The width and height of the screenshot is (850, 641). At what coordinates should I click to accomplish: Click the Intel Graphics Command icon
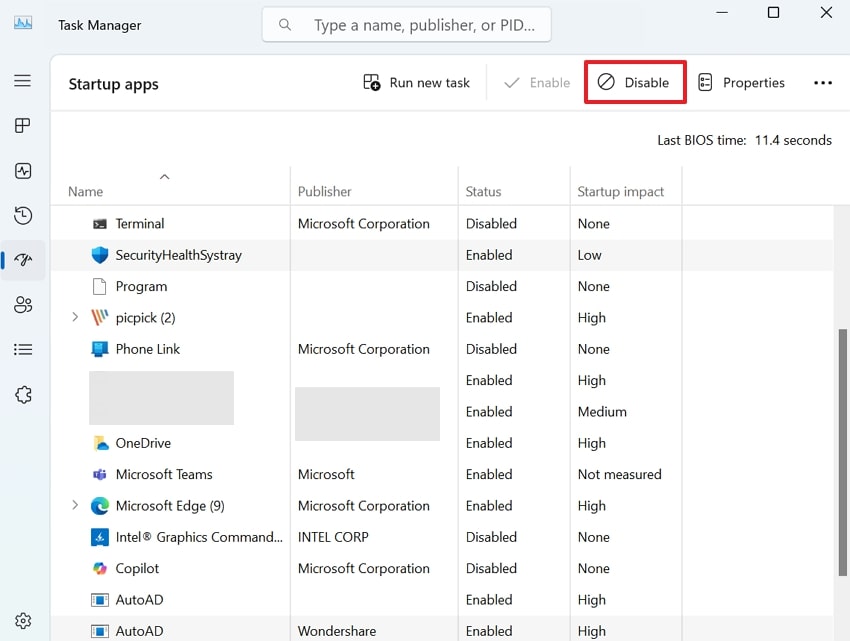[x=100, y=537]
